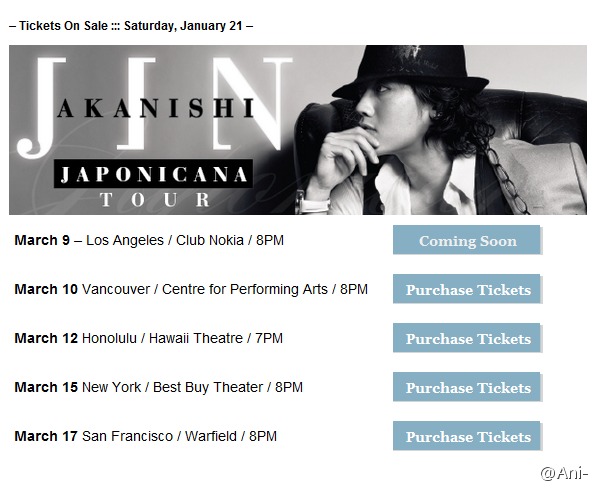Click the black fedora hat in photo
The width and height of the screenshot is (595, 489).
(x=411, y=71)
